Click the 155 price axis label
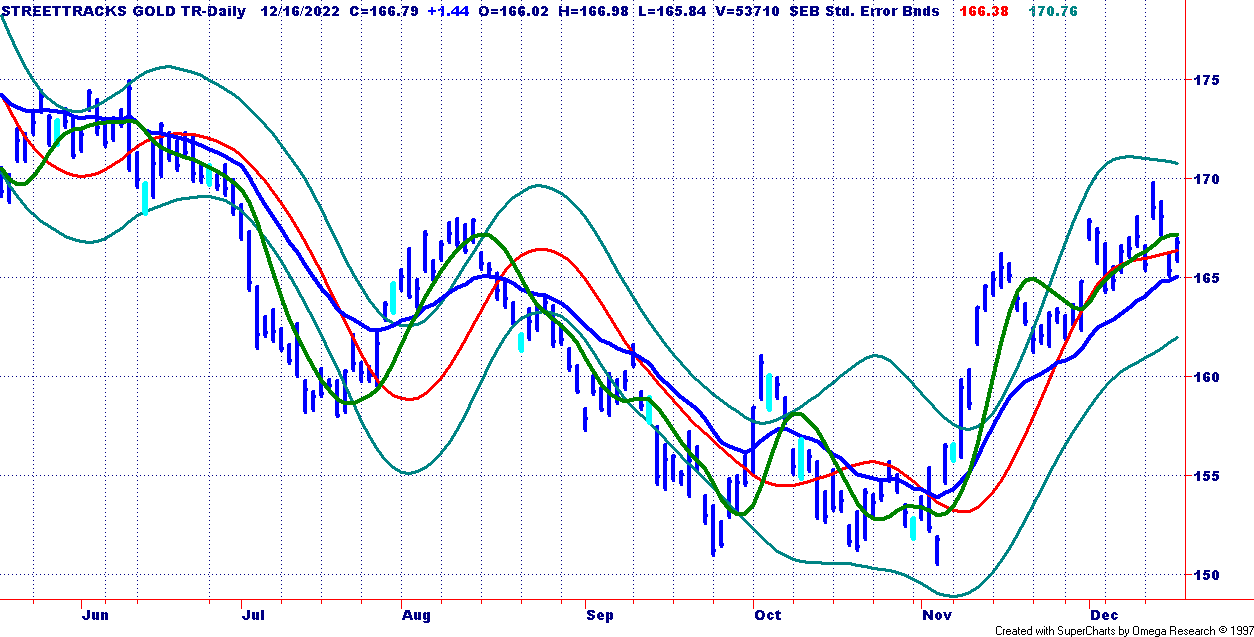Screen dimensions: 1254x637 coord(1206,476)
